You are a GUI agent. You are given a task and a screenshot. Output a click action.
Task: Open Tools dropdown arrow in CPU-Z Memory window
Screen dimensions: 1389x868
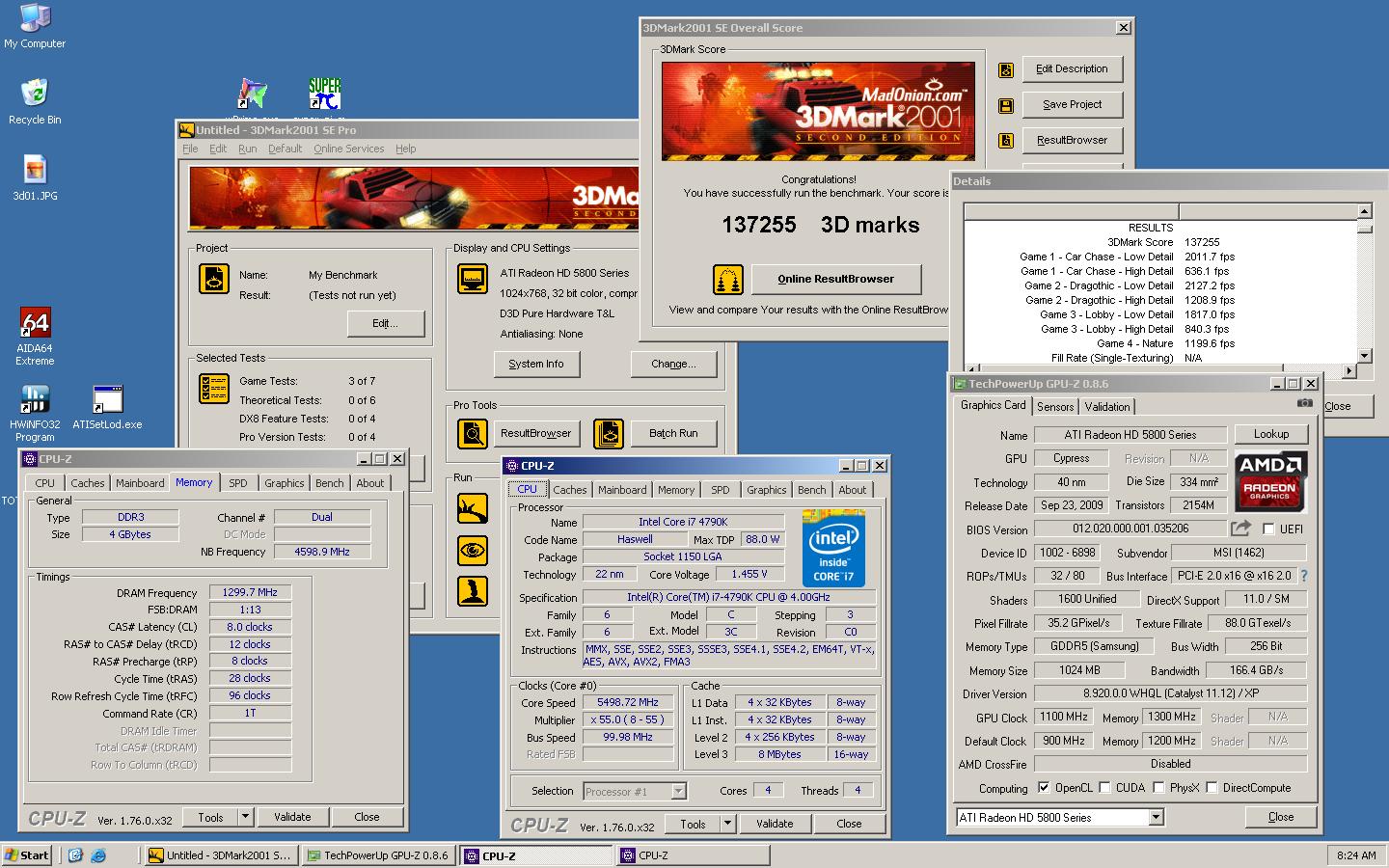(x=245, y=817)
